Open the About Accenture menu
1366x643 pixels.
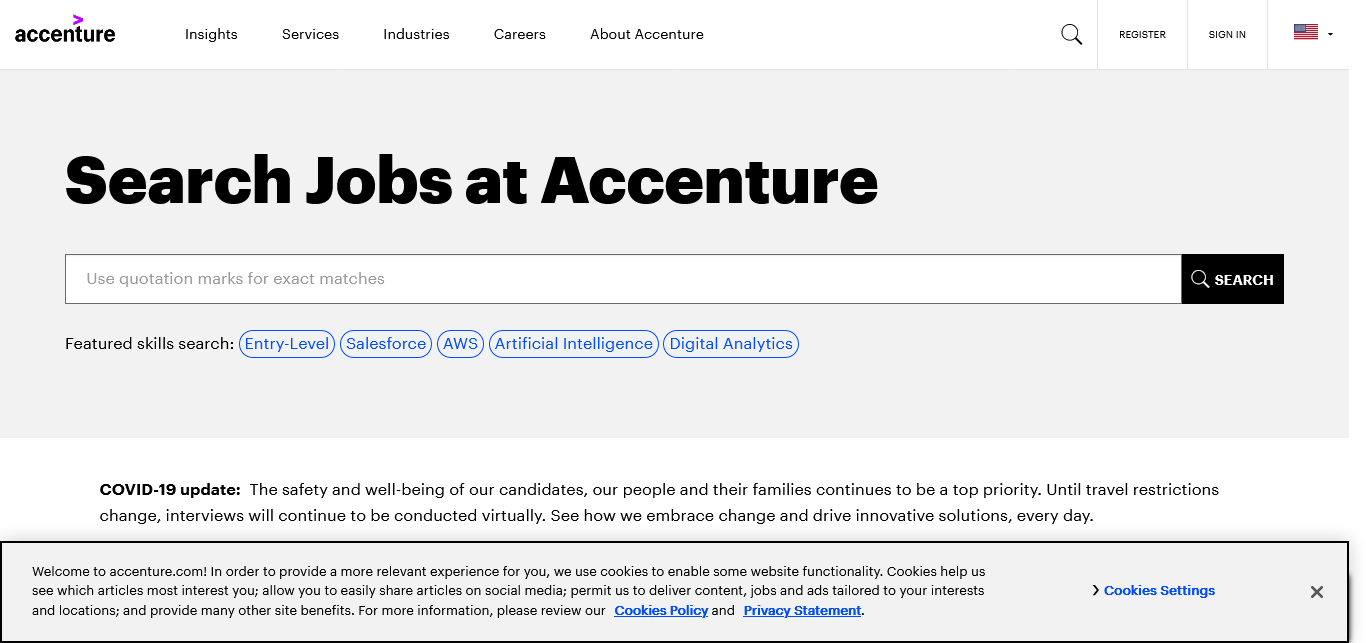pyautogui.click(x=647, y=34)
